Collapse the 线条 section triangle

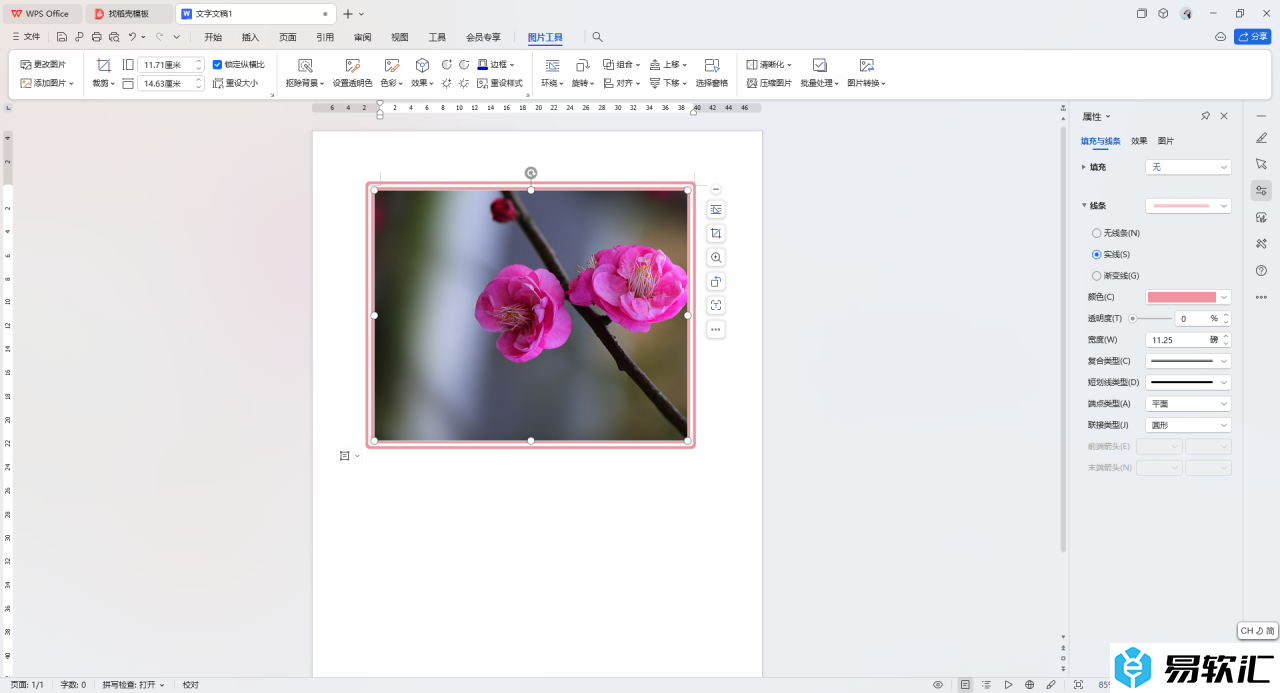click(x=1084, y=205)
